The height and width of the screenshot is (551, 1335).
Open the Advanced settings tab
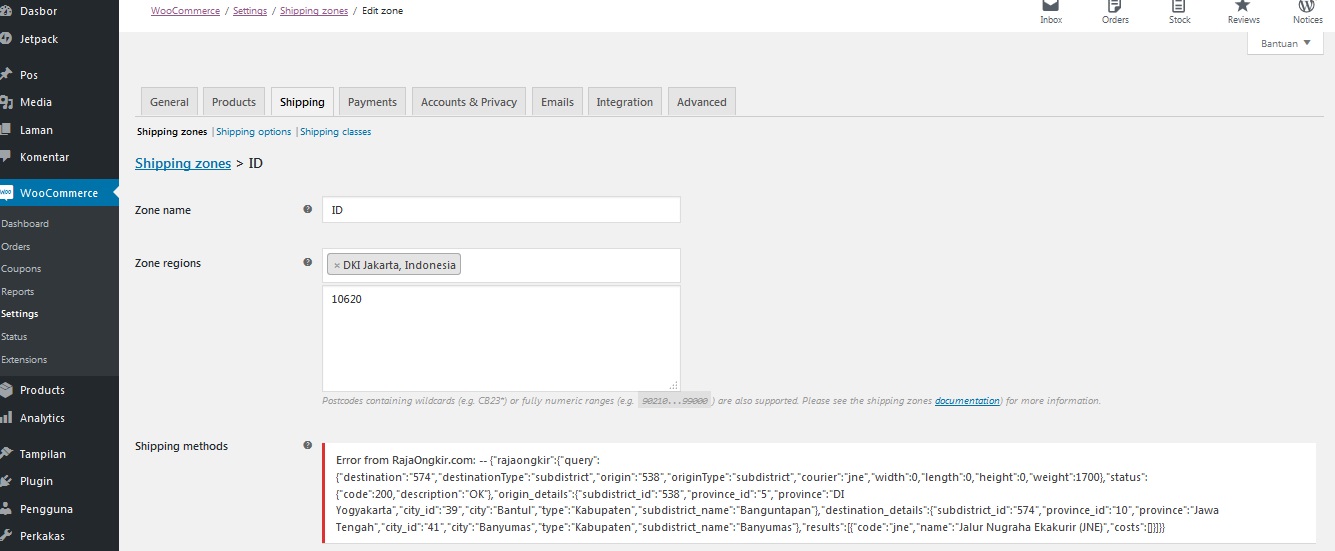[702, 102]
